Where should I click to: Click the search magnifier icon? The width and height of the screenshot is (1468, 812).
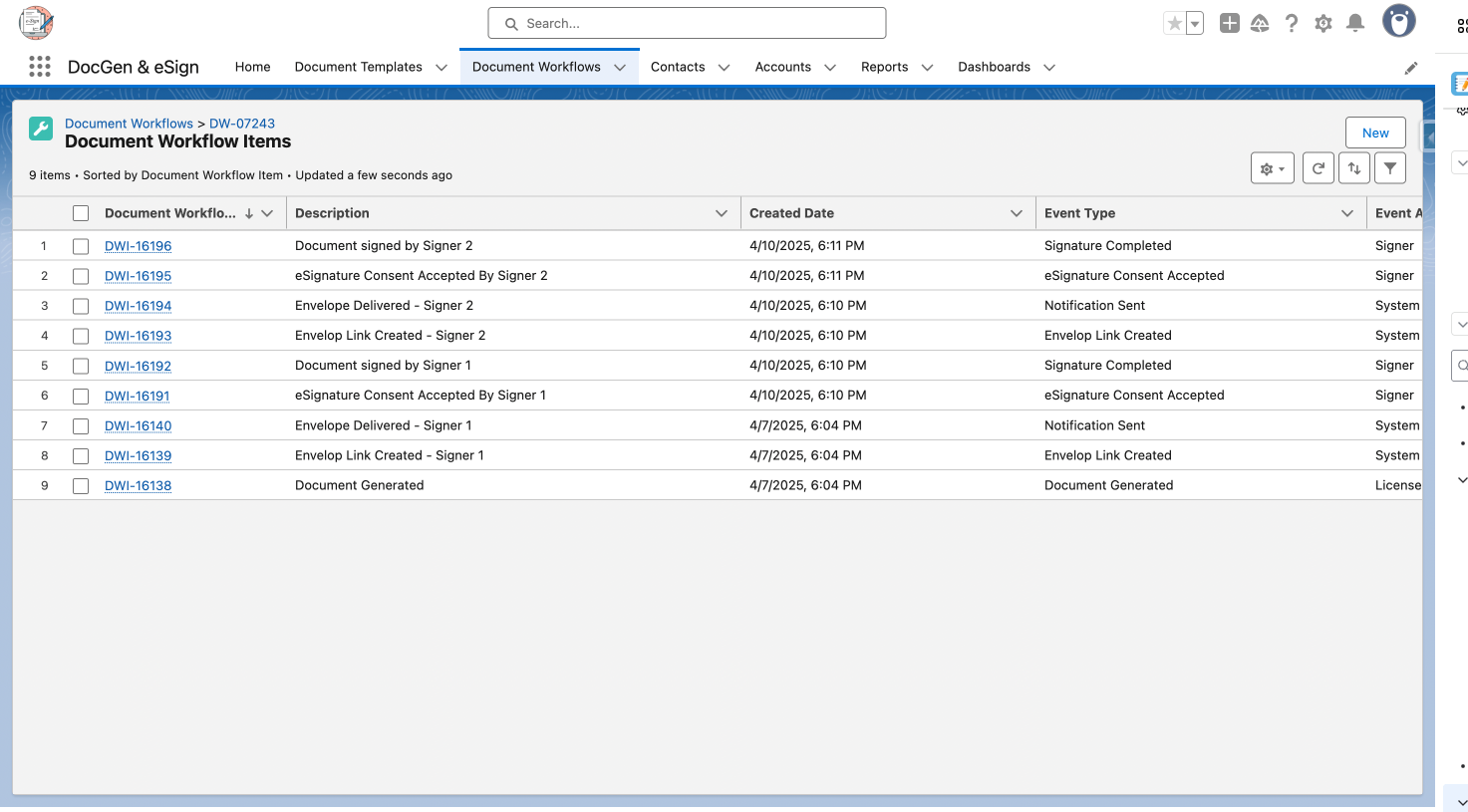(511, 24)
